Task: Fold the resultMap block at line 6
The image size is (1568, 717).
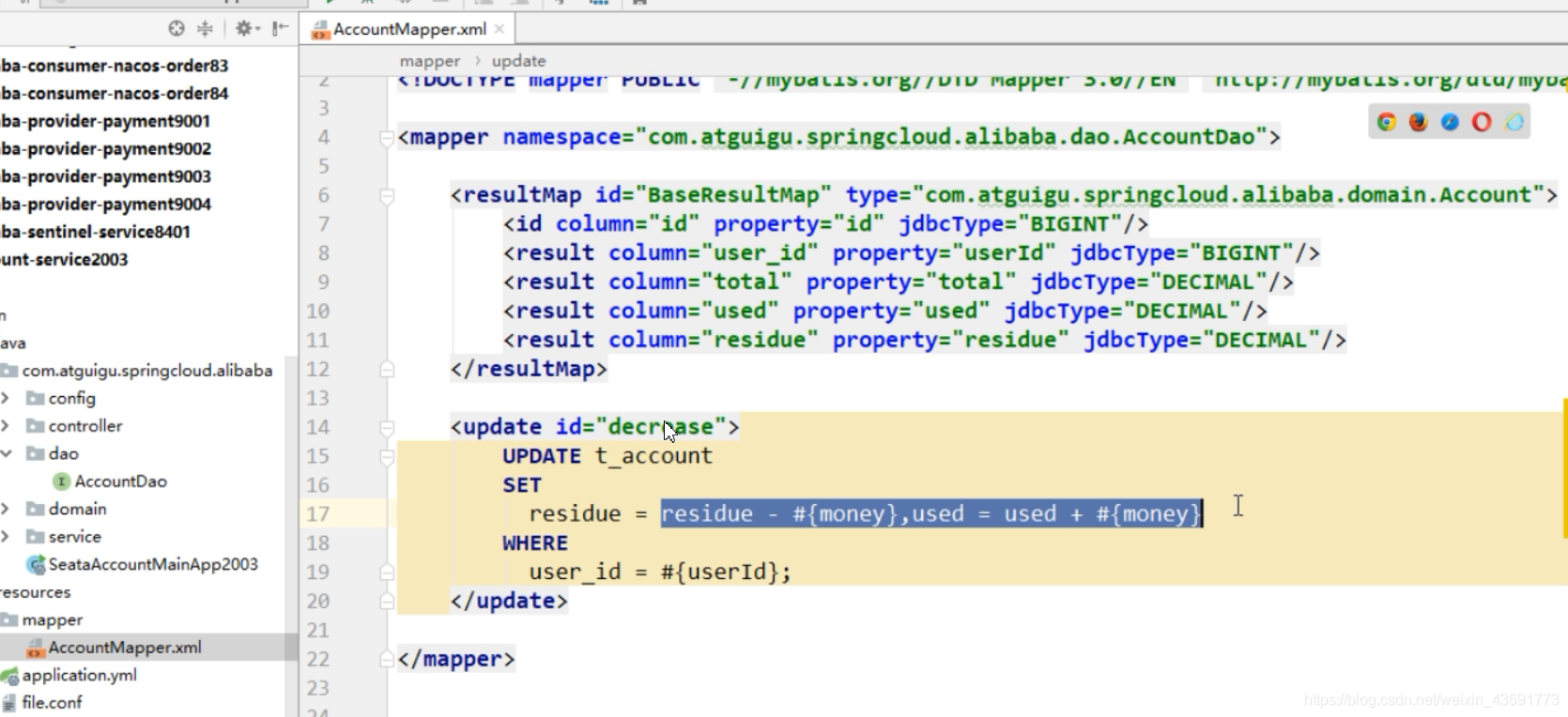Action: (387, 196)
